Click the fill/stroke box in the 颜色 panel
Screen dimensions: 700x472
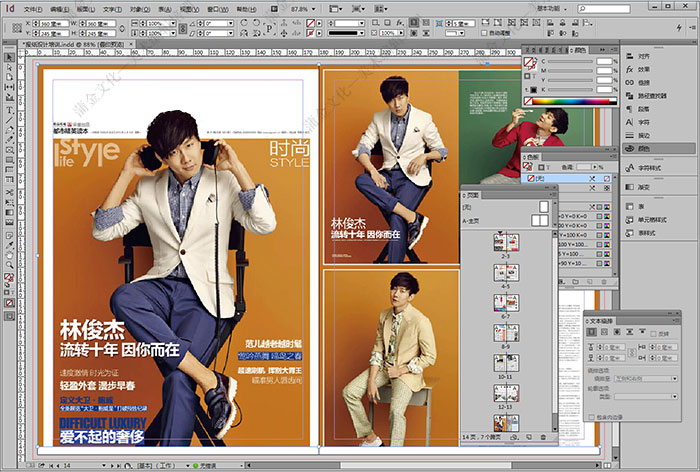pyautogui.click(x=530, y=63)
